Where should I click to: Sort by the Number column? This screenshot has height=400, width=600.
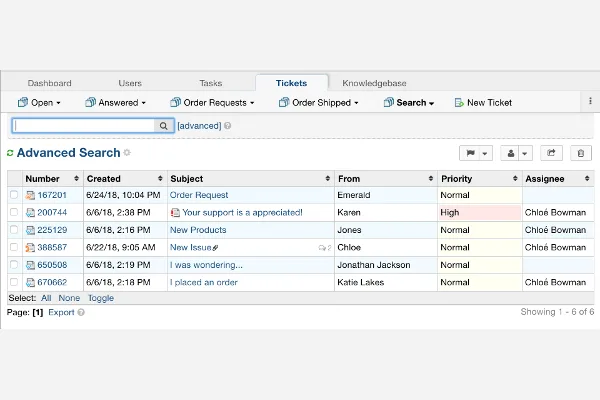52,179
